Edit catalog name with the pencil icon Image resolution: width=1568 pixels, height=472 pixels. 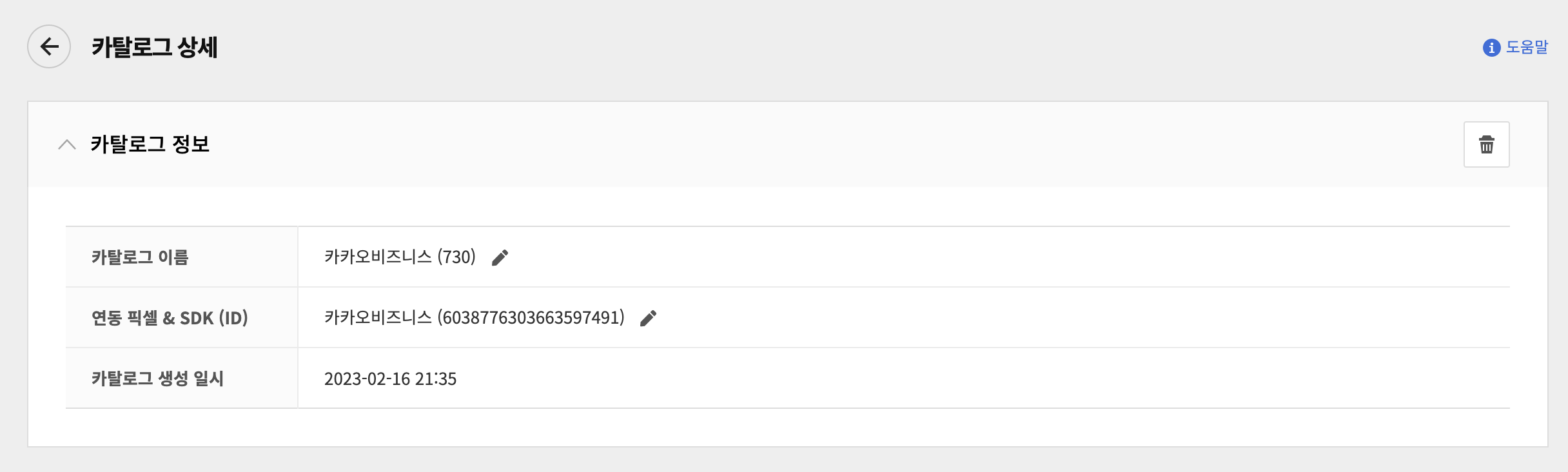pyautogui.click(x=500, y=258)
